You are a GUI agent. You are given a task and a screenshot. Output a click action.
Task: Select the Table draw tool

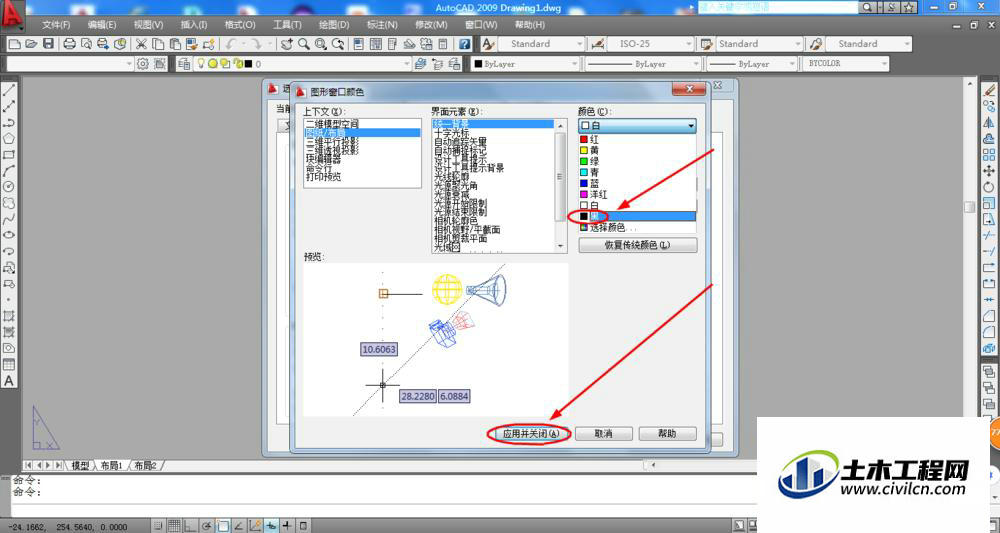point(9,365)
